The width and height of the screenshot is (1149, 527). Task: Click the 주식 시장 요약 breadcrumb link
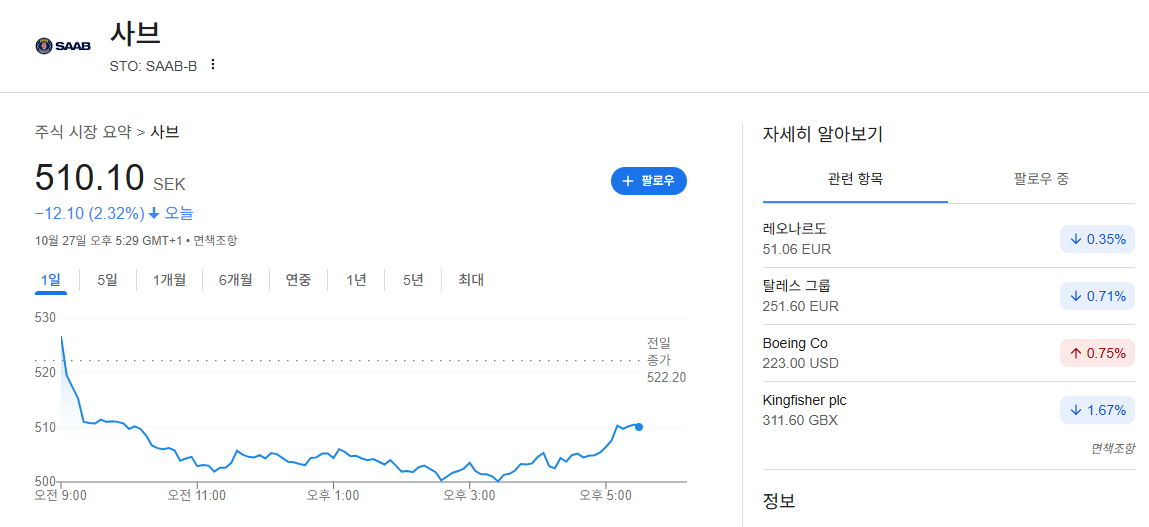coord(83,133)
